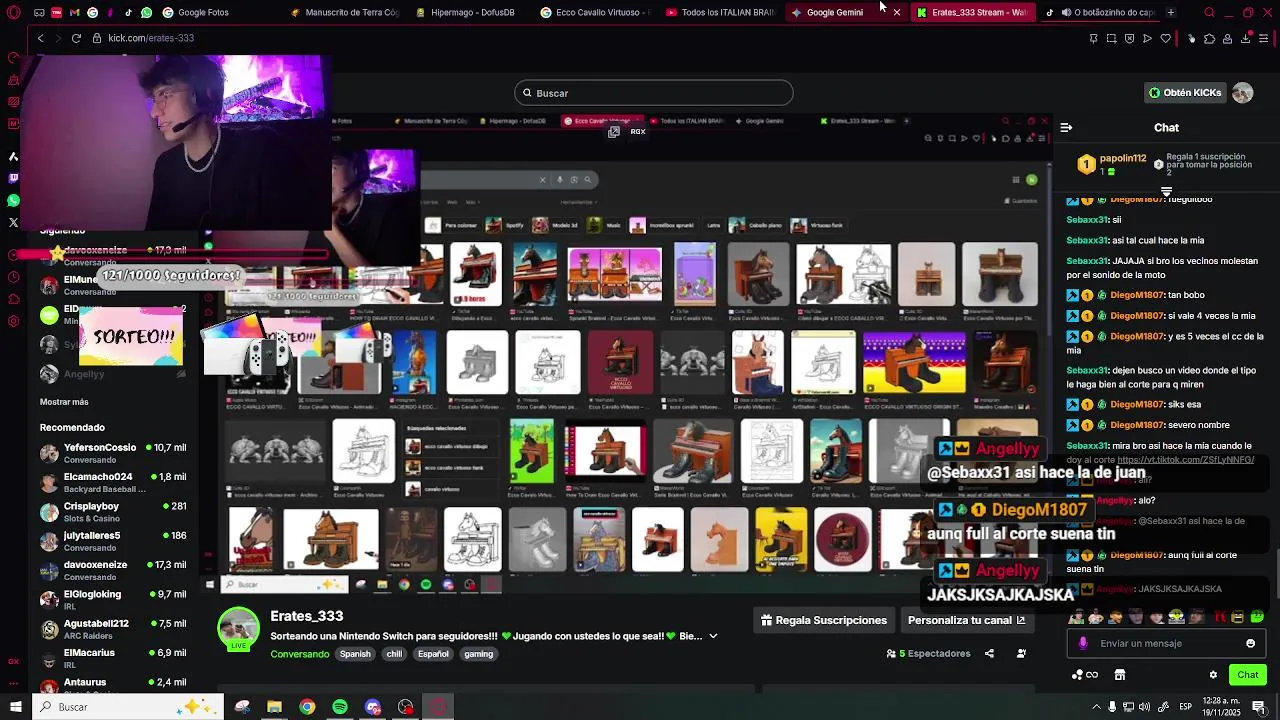Expand the stream title description chevron

[713, 636]
